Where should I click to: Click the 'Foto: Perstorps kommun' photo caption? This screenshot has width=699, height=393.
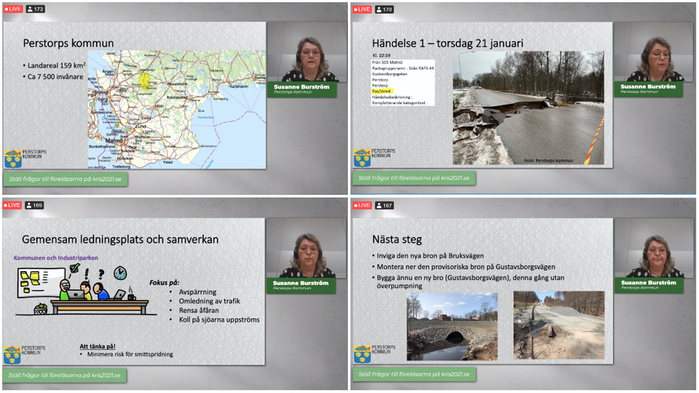(548, 160)
